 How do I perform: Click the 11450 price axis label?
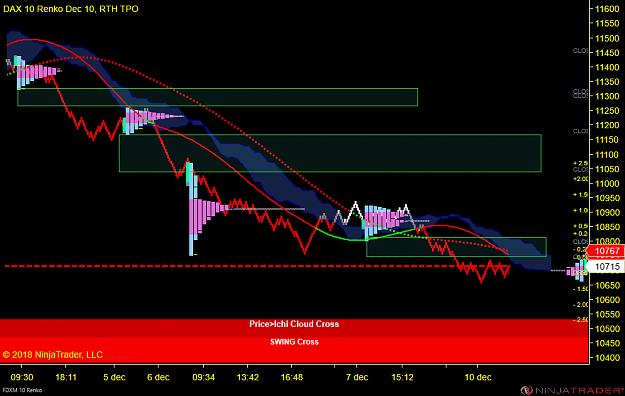(607, 53)
